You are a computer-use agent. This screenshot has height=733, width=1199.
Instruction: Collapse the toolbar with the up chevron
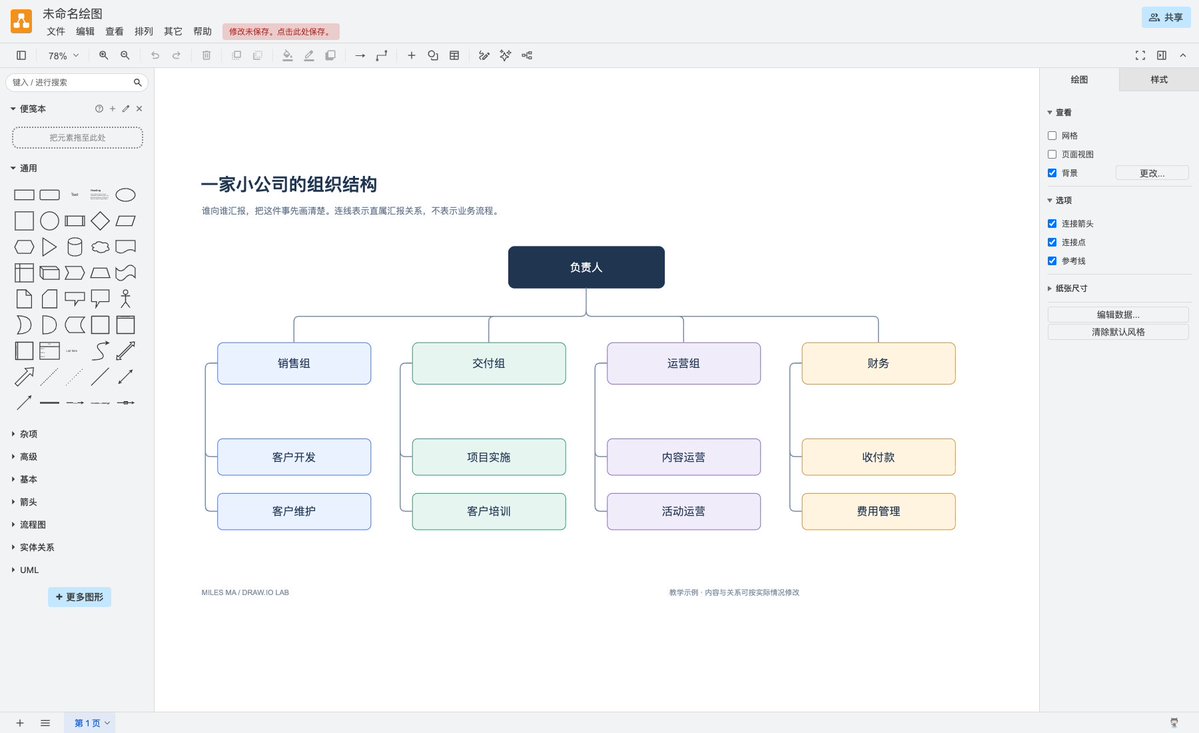tap(1183, 56)
